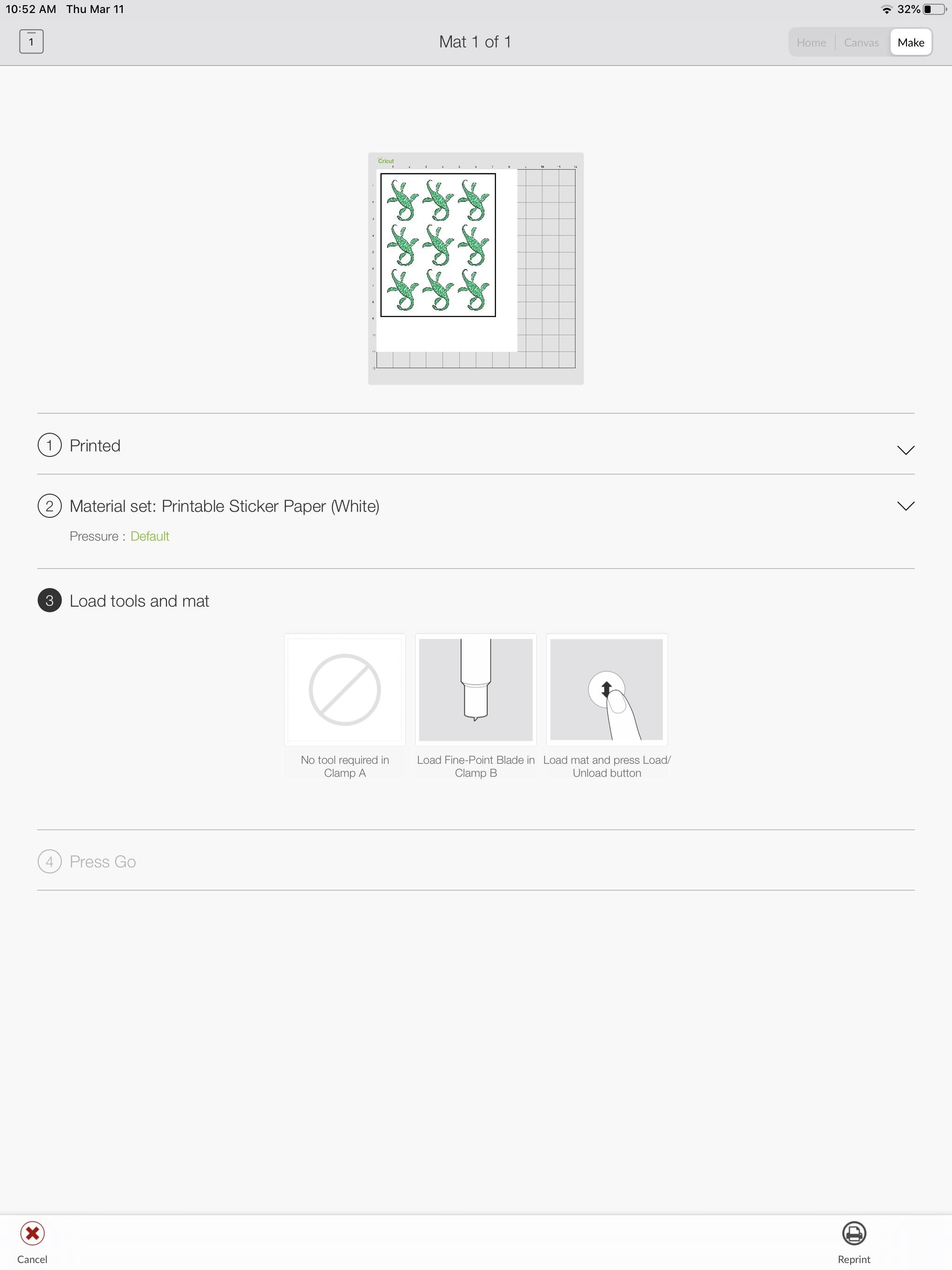Viewport: 952px width, 1270px height.
Task: Click the Fine-Point Blade Clamp B icon
Action: [x=476, y=690]
